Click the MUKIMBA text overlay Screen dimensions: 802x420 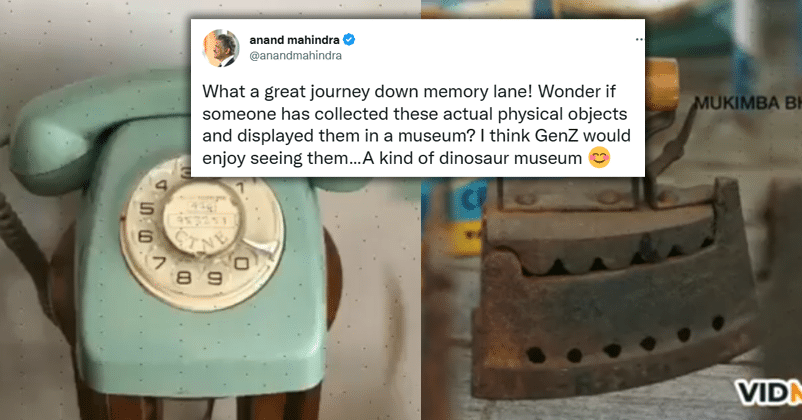point(748,103)
